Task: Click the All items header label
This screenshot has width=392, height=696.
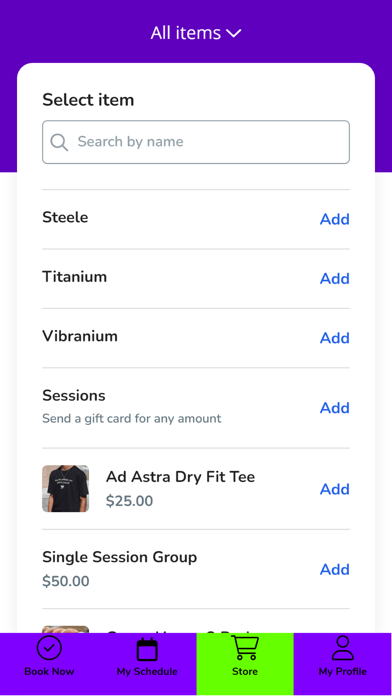Action: pos(186,33)
